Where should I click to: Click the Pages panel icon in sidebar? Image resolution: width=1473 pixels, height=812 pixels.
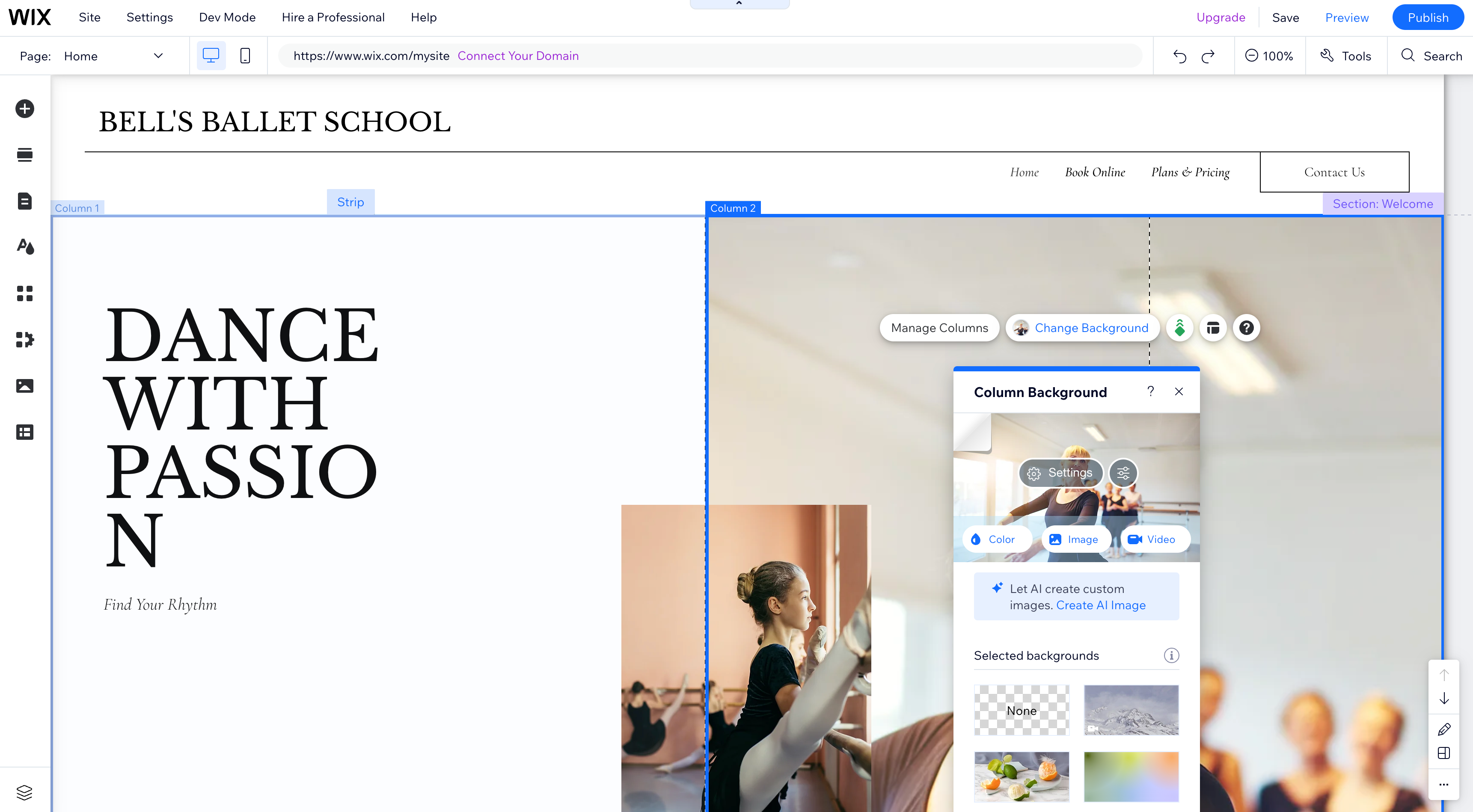coord(25,200)
